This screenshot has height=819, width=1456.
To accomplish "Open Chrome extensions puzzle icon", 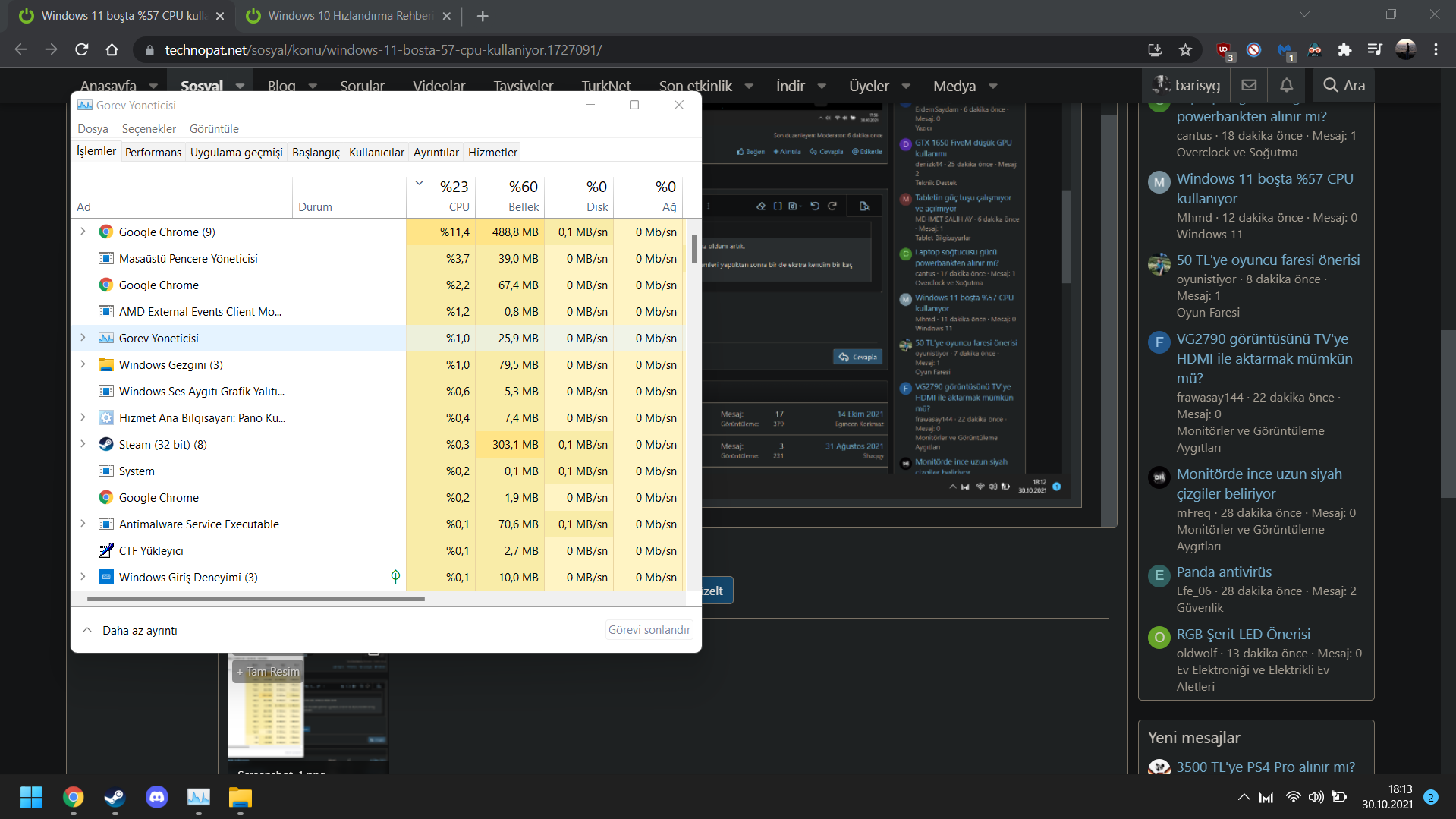I will 1344,50.
